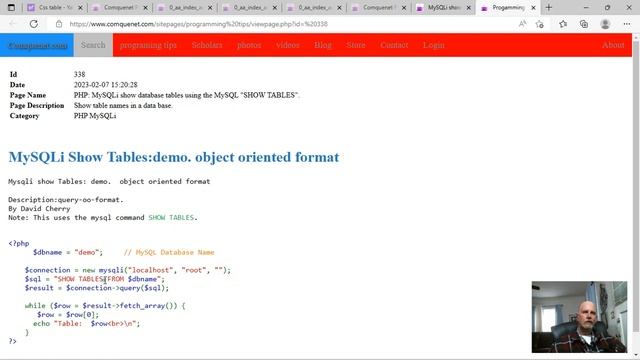
Task: Open Settings and more ellipsis menu
Action: (x=627, y=24)
